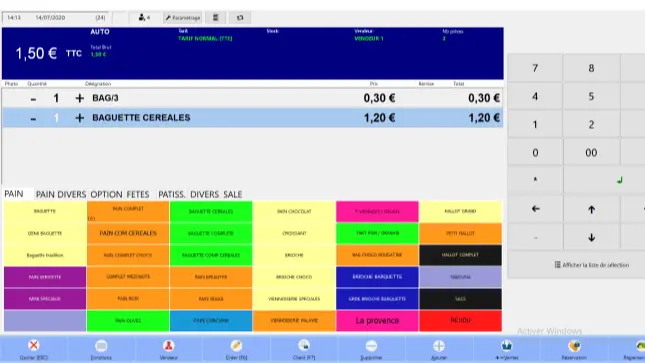Image resolution: width=645 pixels, height=363 pixels.
Task: Add PAIN COM CEREALES product
Action: [x=128, y=233]
